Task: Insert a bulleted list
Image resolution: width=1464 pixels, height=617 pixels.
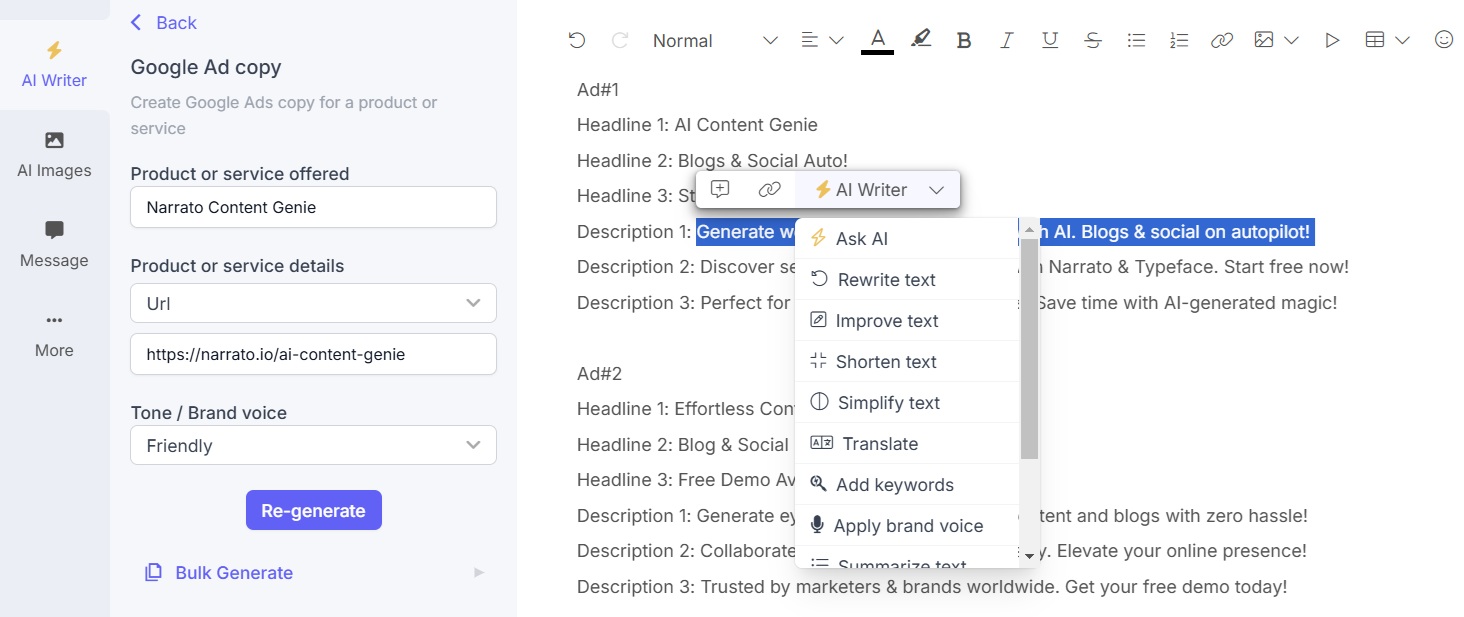Action: 1136,40
